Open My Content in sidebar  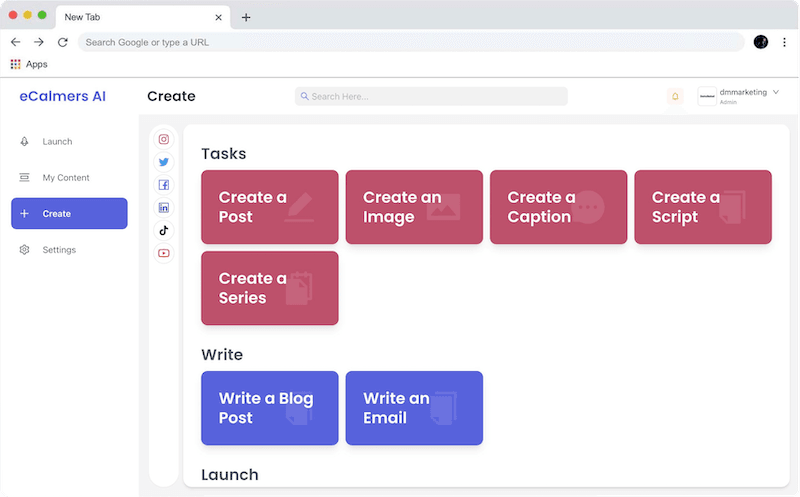(69, 178)
